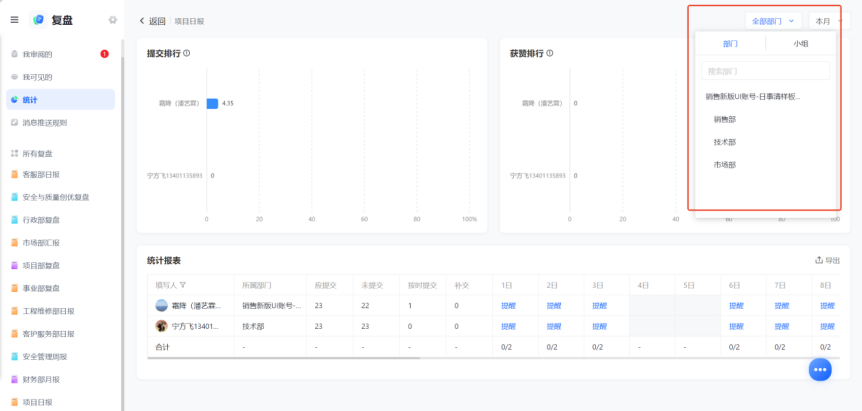Click the eye icon beside 我可见的
Viewport: 862px width, 411px height.
coord(15,77)
